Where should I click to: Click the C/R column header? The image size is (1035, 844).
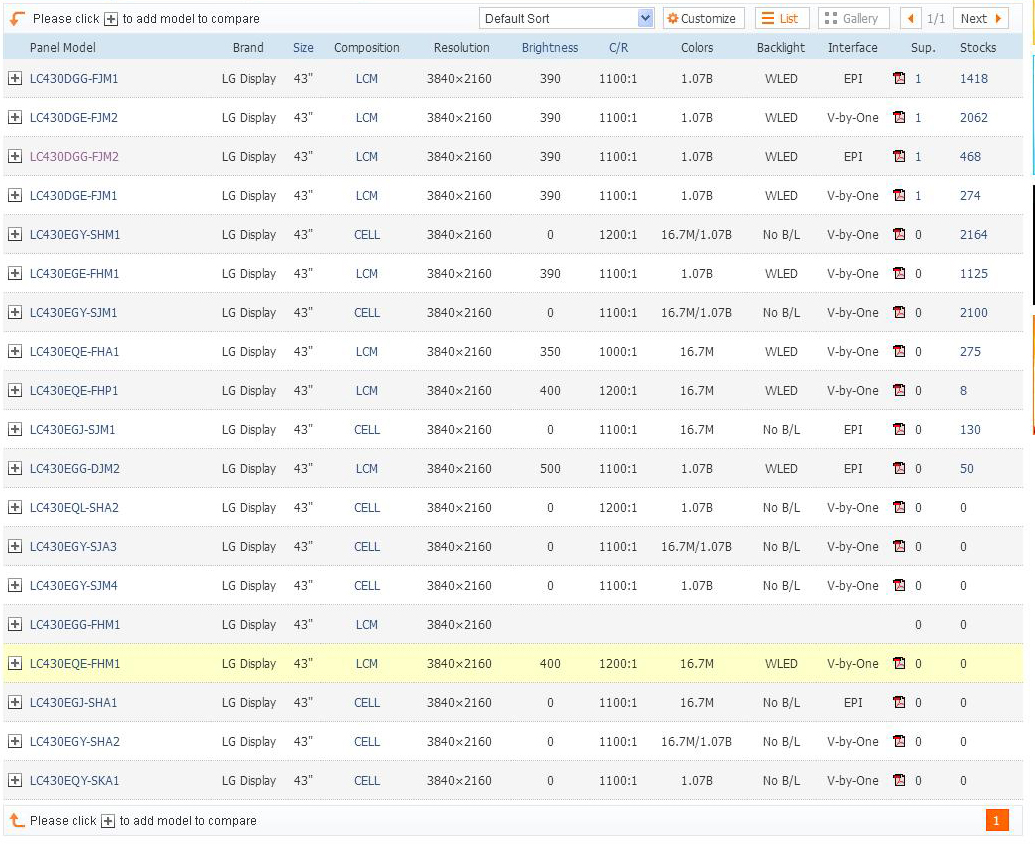pyautogui.click(x=618, y=47)
